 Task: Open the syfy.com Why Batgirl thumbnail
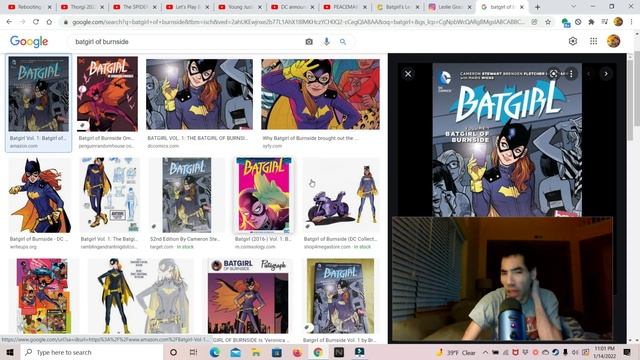[320, 94]
